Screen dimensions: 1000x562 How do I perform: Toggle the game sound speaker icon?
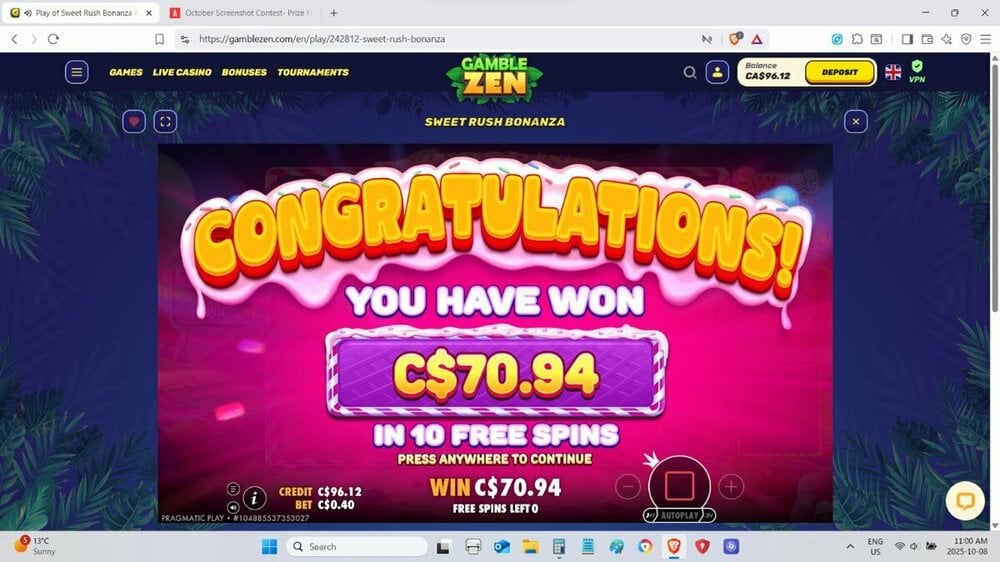[x=233, y=507]
